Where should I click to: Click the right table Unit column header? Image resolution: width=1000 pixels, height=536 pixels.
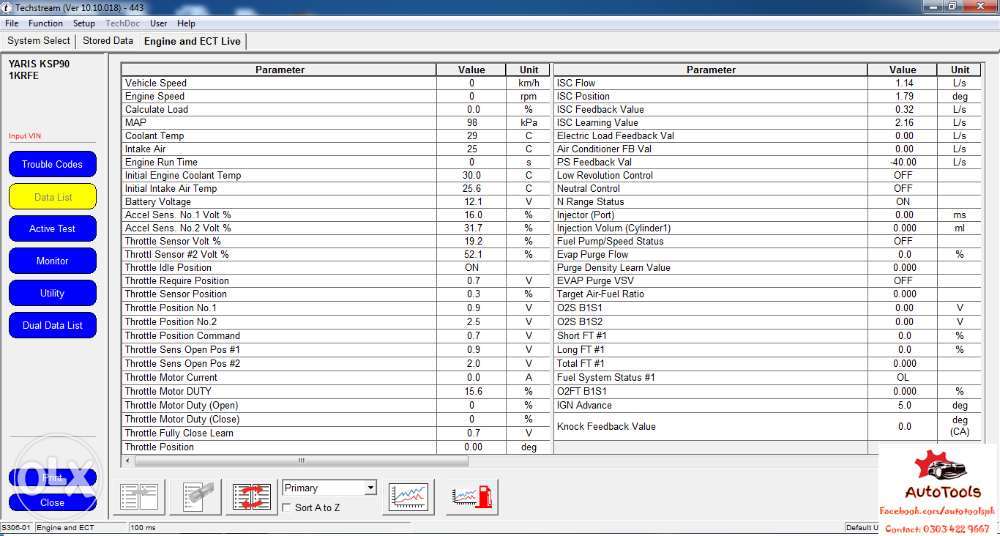point(960,70)
